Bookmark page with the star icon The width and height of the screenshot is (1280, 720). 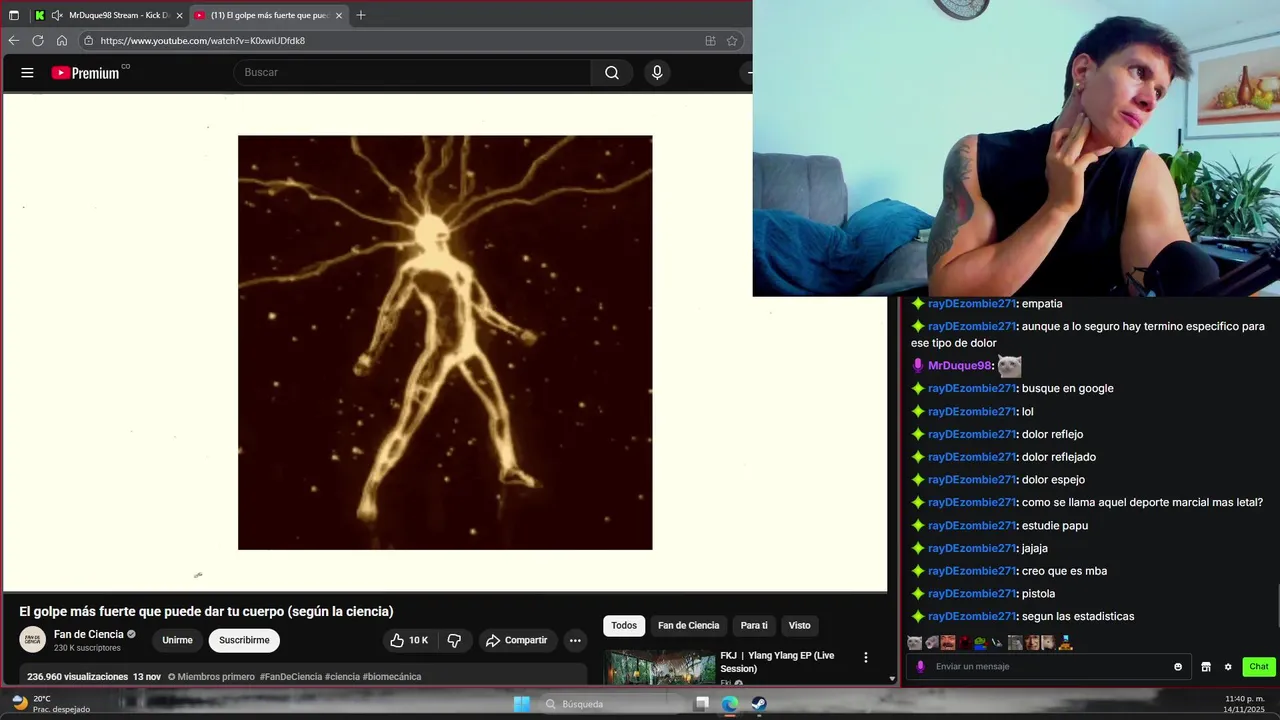732,41
